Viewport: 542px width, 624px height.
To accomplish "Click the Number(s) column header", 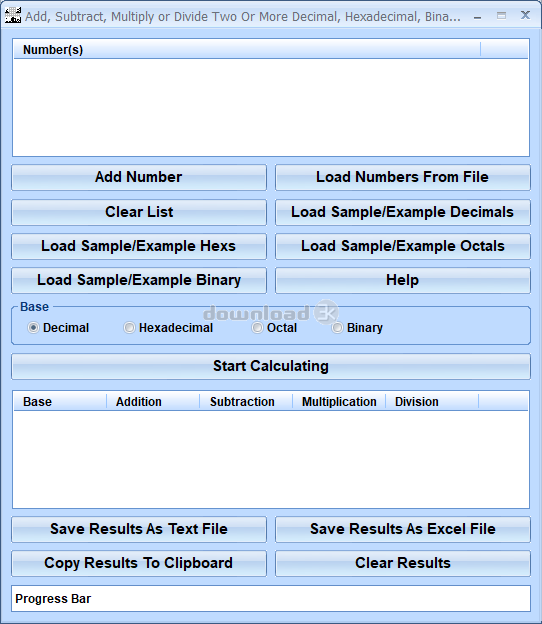I will pos(247,50).
